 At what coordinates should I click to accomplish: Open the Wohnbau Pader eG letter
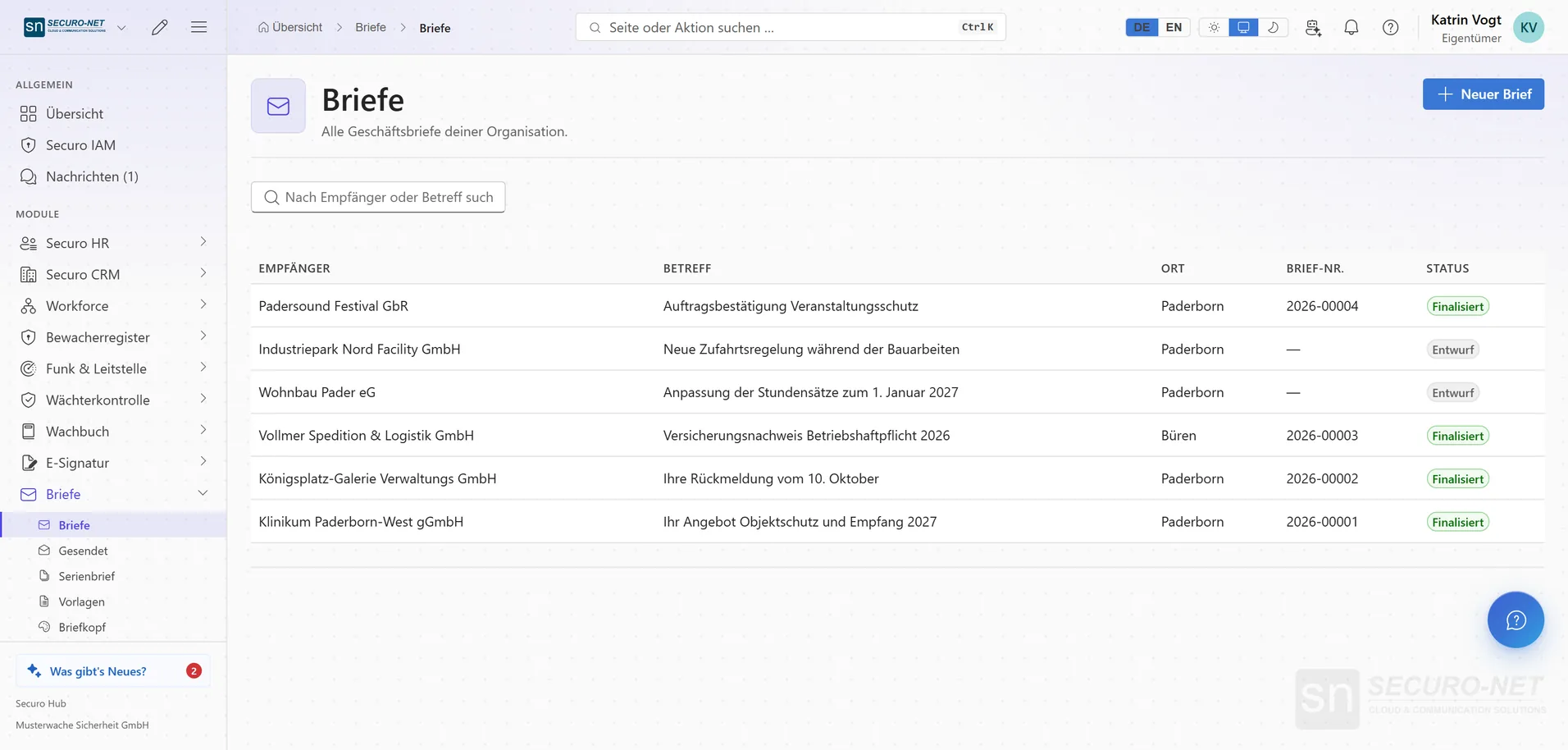pyautogui.click(x=897, y=392)
